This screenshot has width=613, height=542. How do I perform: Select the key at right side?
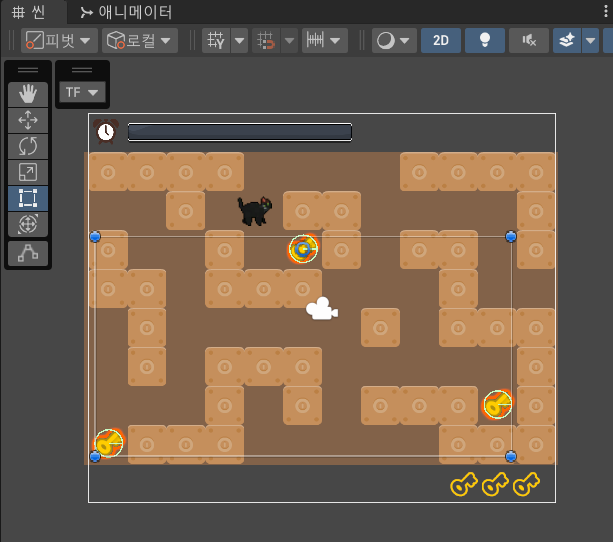tap(497, 404)
